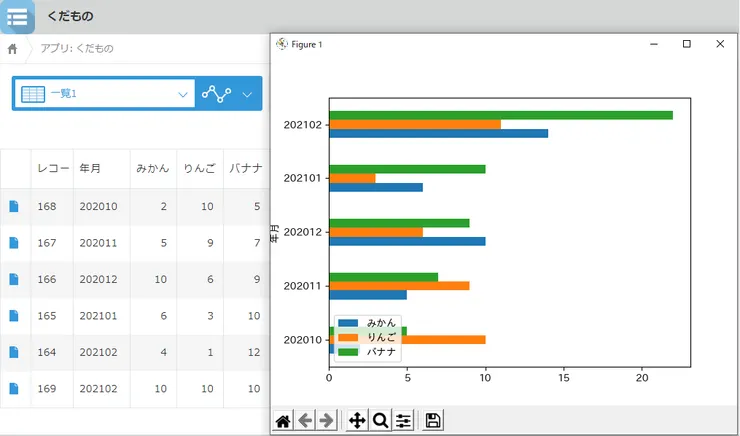Open record 168 detail icon

pos(14,206)
